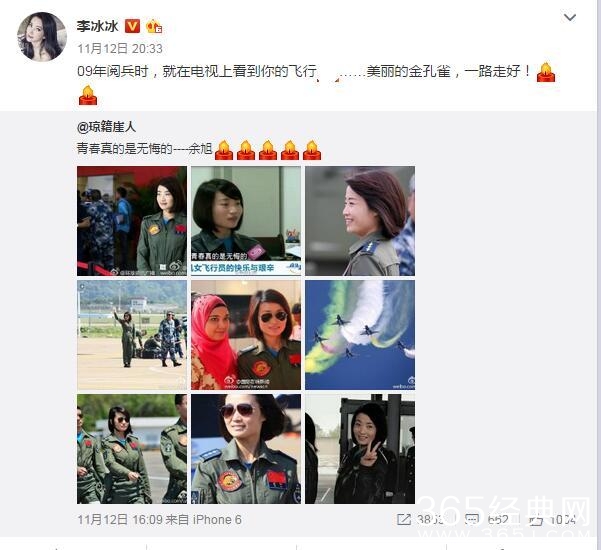Screen dimensions: 601x550
Task: Click the crown membership level badge
Action: pos(154,26)
